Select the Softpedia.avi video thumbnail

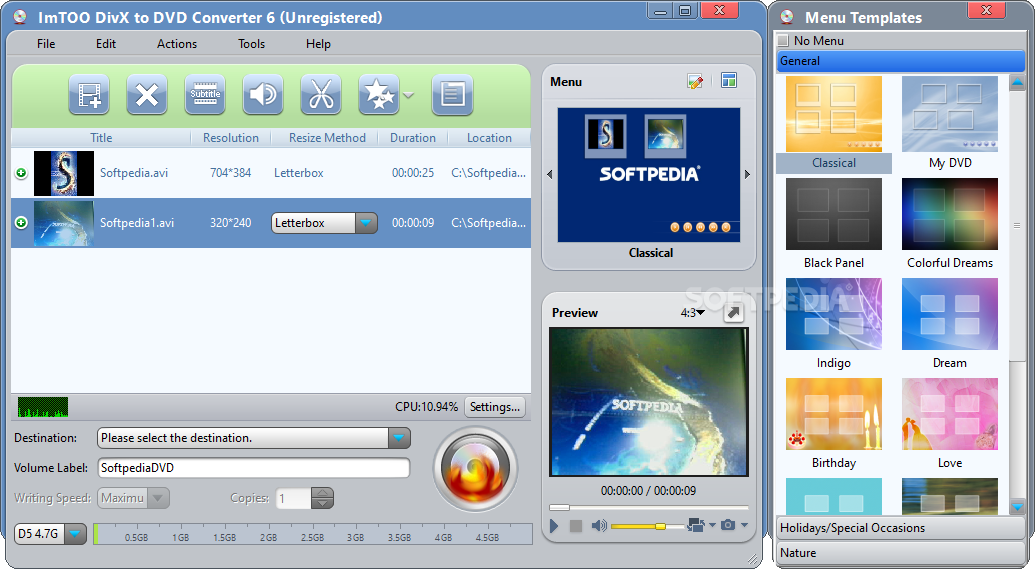(x=64, y=174)
